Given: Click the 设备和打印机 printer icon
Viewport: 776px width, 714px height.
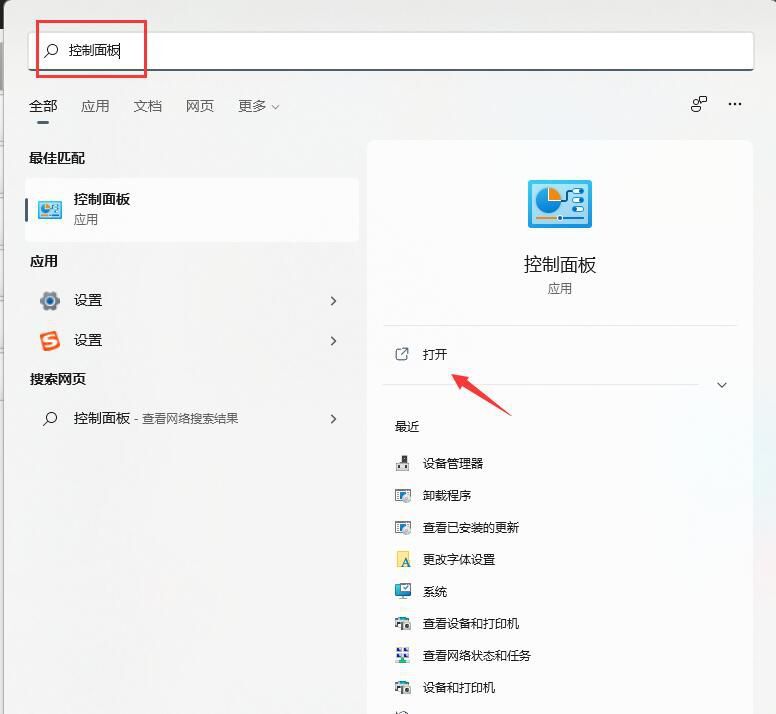Looking at the screenshot, I should point(403,687).
